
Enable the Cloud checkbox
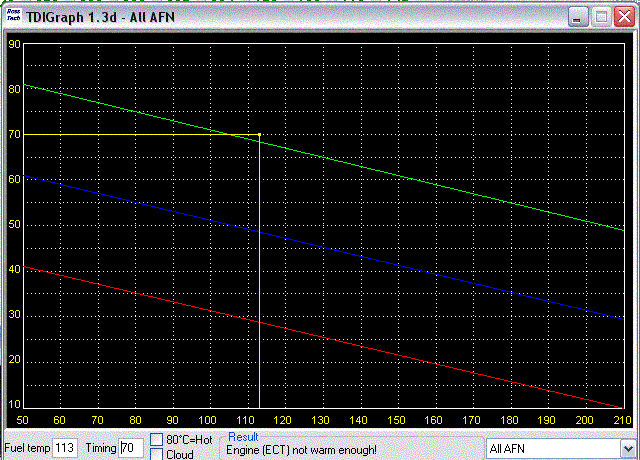[157, 454]
